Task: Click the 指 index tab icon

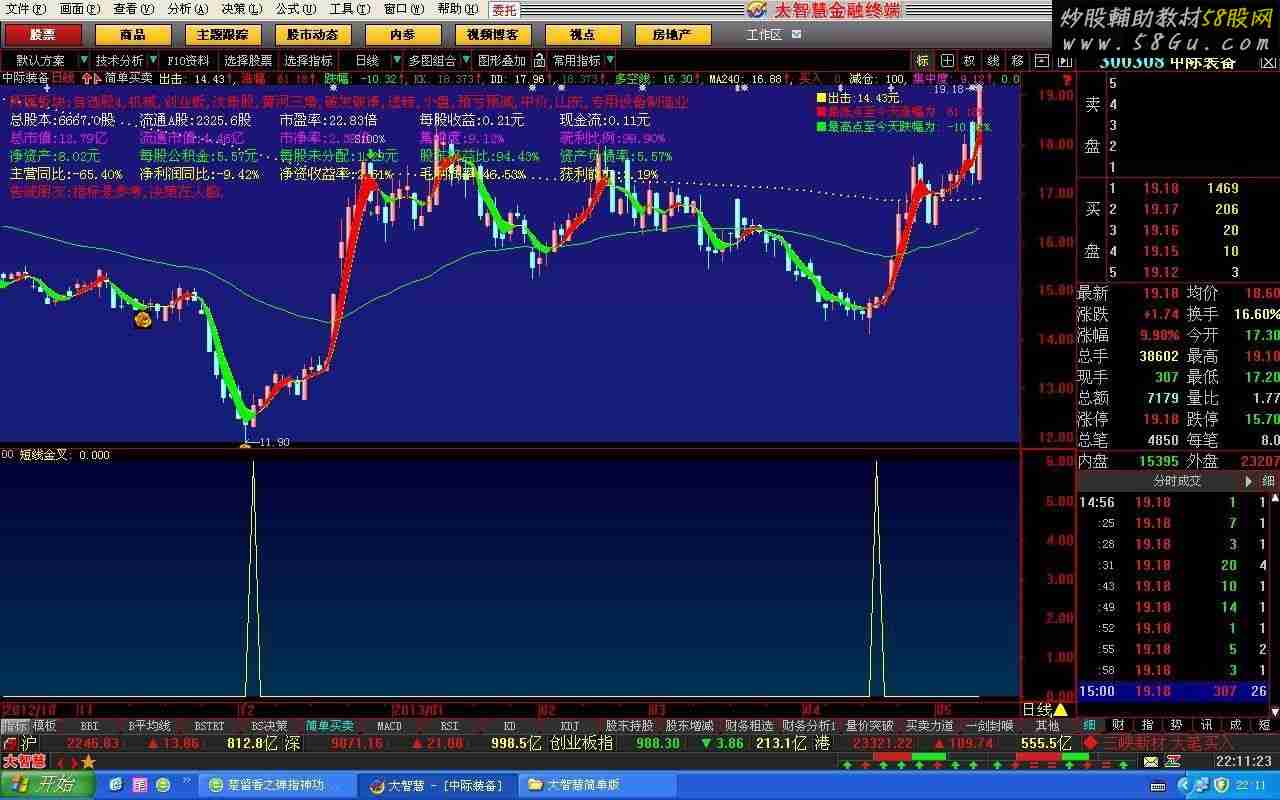Action: pos(1147,725)
